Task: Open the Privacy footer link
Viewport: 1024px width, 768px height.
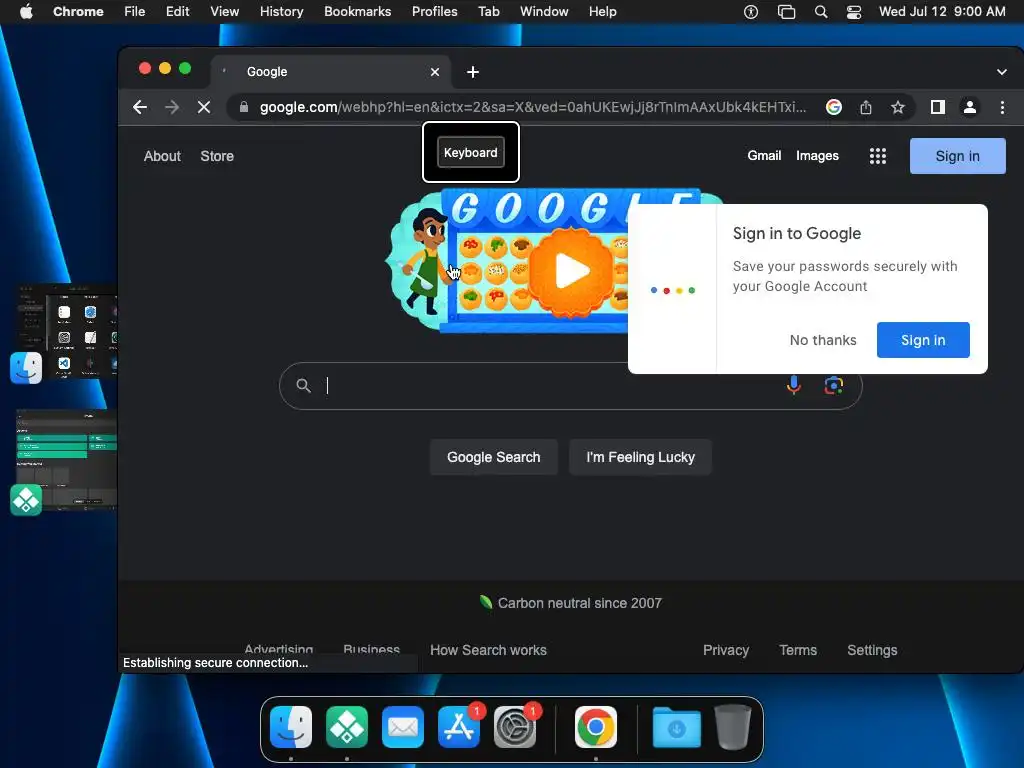Action: (x=726, y=650)
